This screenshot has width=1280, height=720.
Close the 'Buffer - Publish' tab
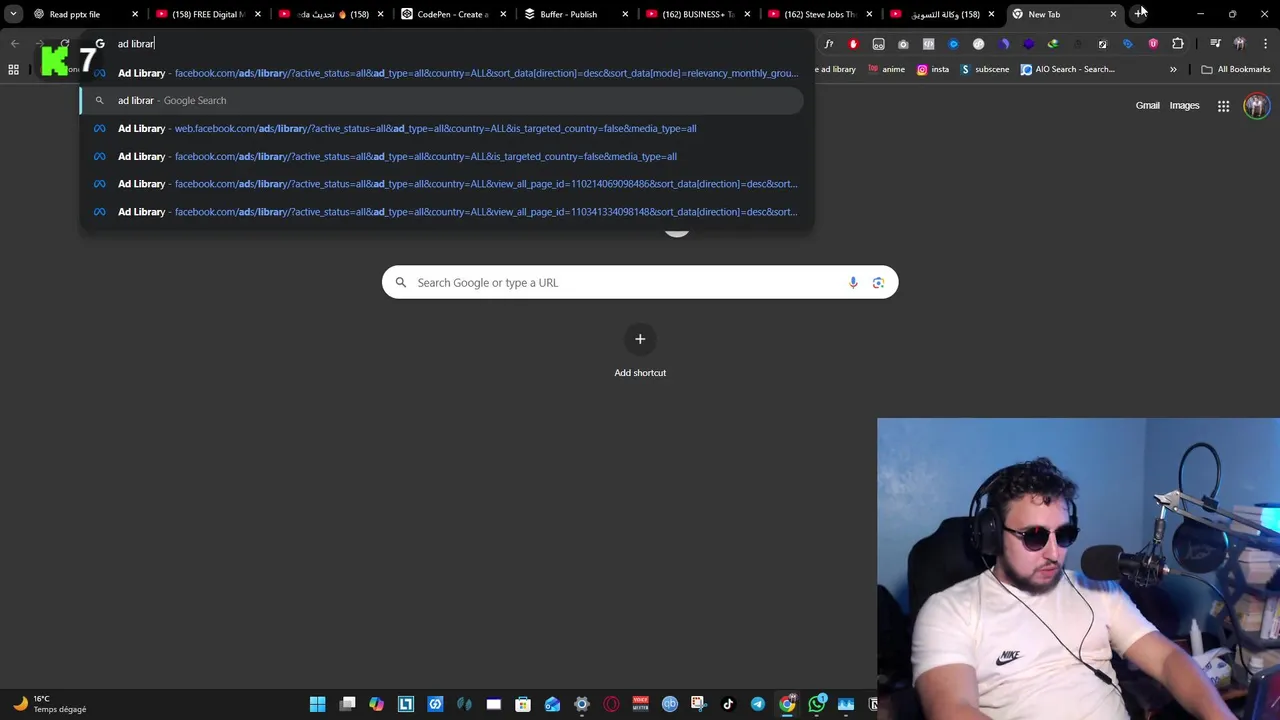625,14
